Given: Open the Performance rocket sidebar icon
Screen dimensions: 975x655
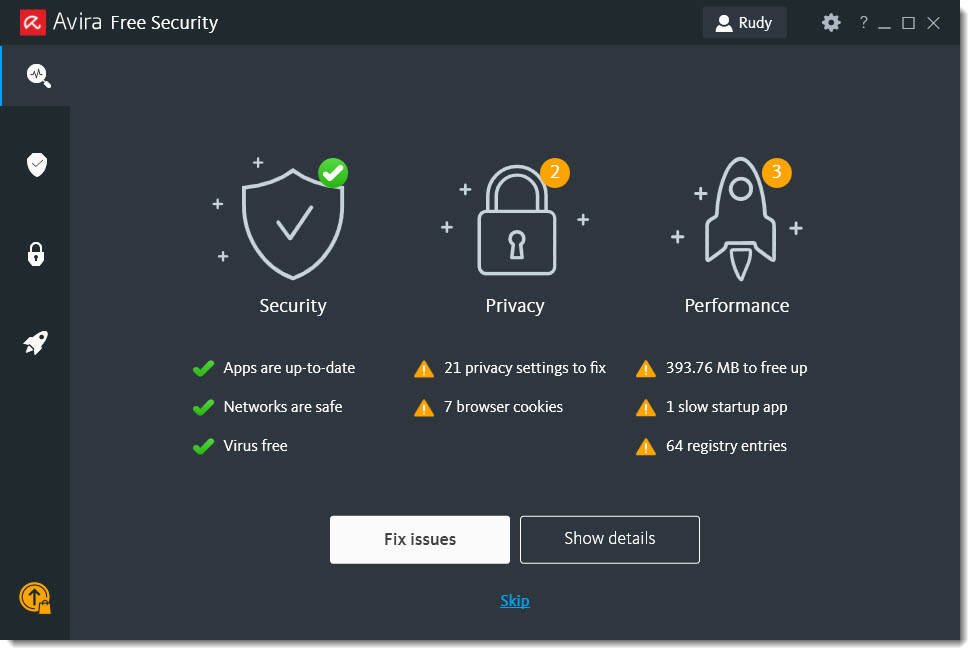Looking at the screenshot, I should (x=35, y=343).
